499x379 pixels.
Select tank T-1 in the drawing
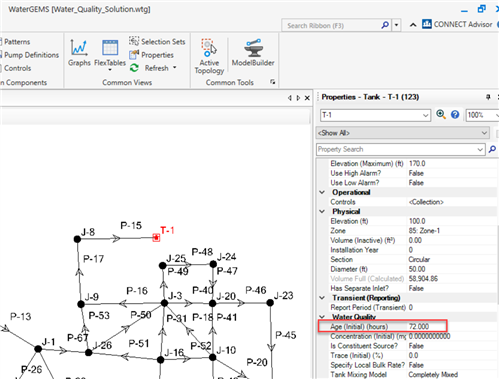156,238
